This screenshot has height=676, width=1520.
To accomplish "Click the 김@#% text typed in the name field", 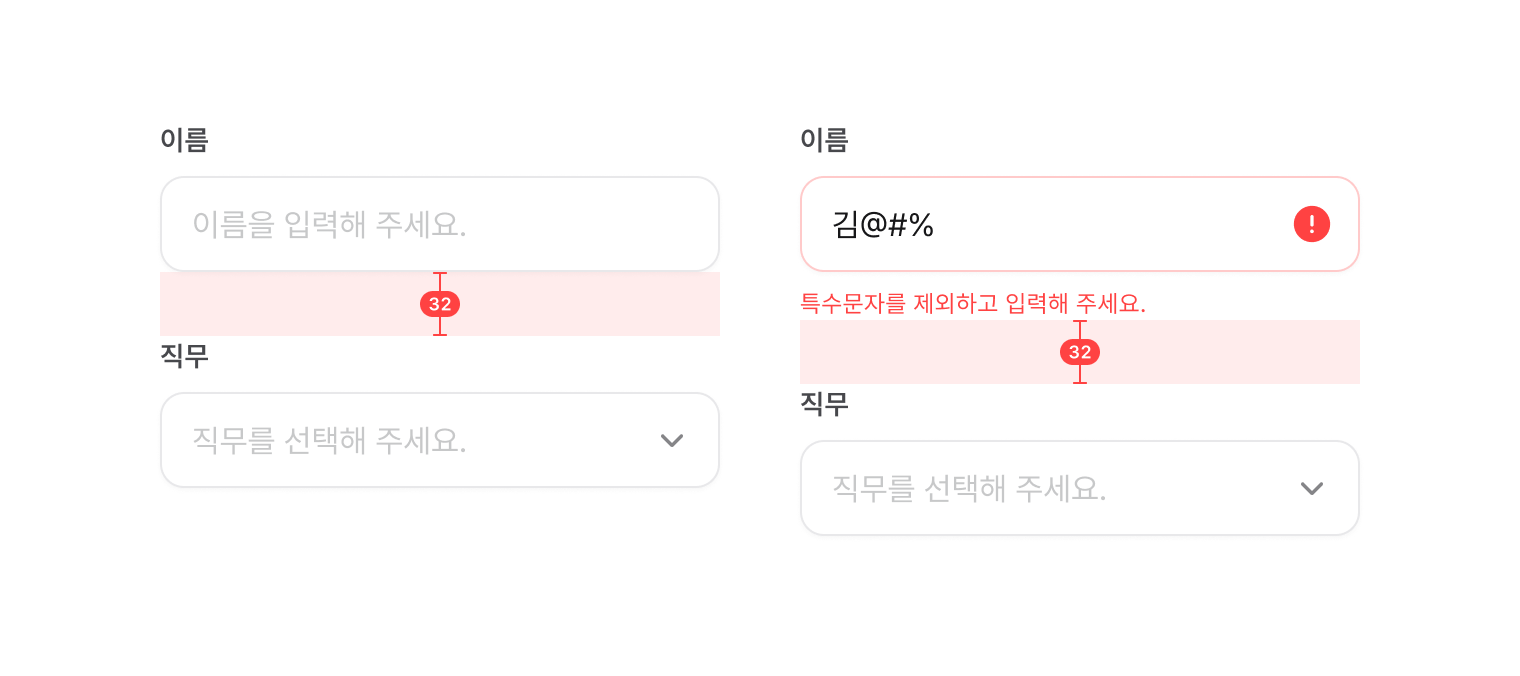I will point(883,225).
